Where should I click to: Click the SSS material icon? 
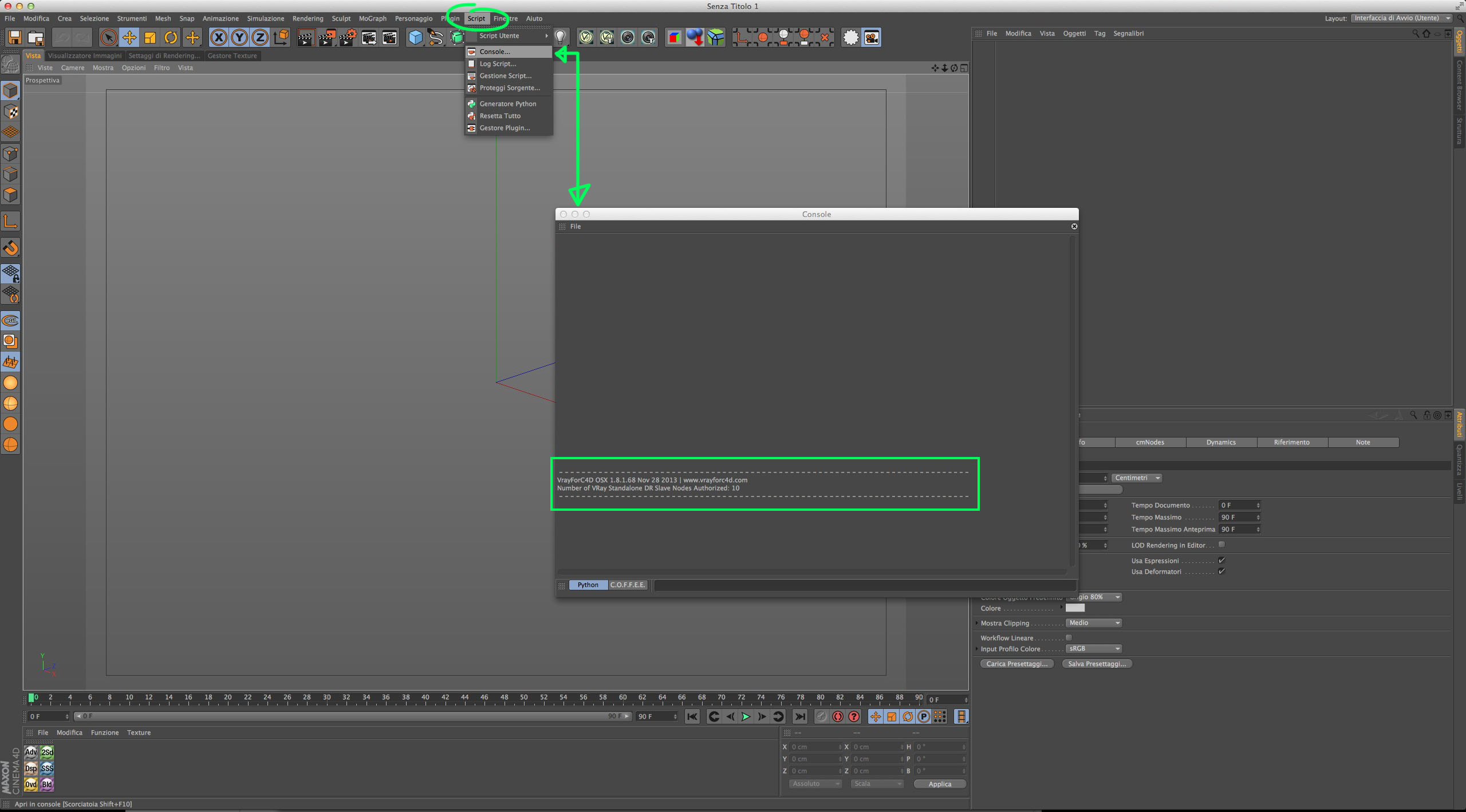[x=47, y=768]
